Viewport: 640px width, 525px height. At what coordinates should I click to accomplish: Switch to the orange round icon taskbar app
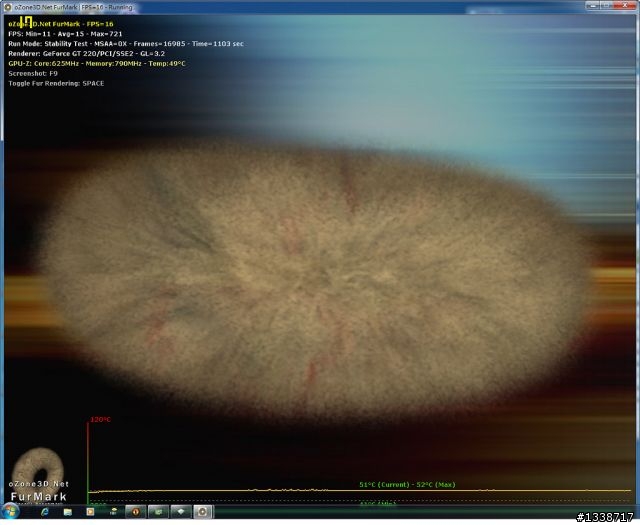(x=136, y=512)
